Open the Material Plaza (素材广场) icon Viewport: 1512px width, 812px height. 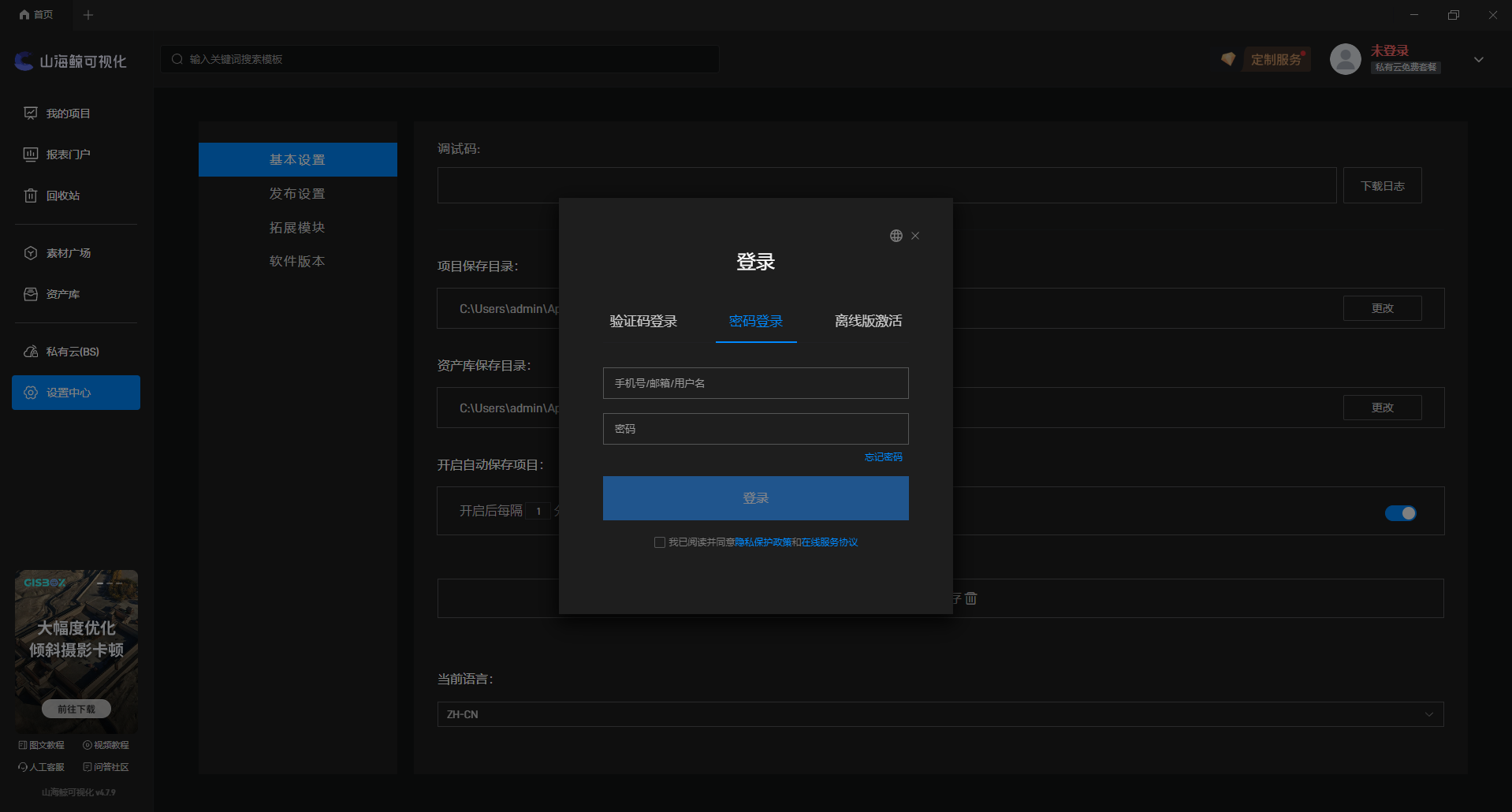coord(31,253)
